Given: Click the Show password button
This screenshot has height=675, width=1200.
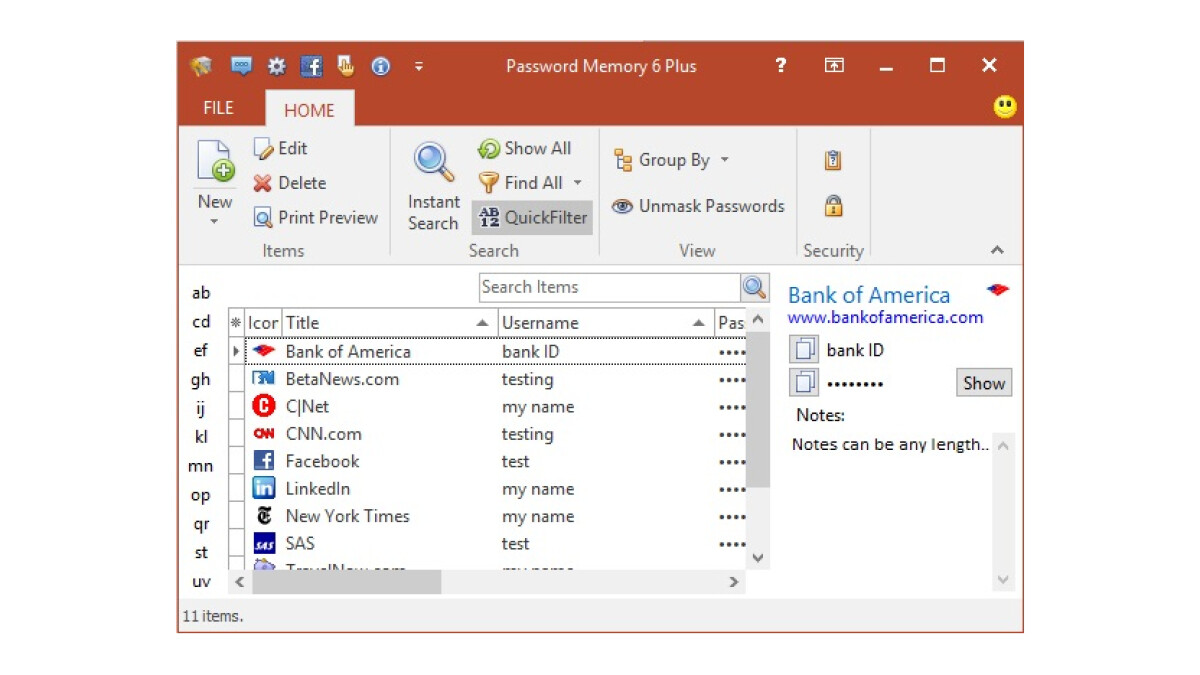Looking at the screenshot, I should [x=984, y=383].
